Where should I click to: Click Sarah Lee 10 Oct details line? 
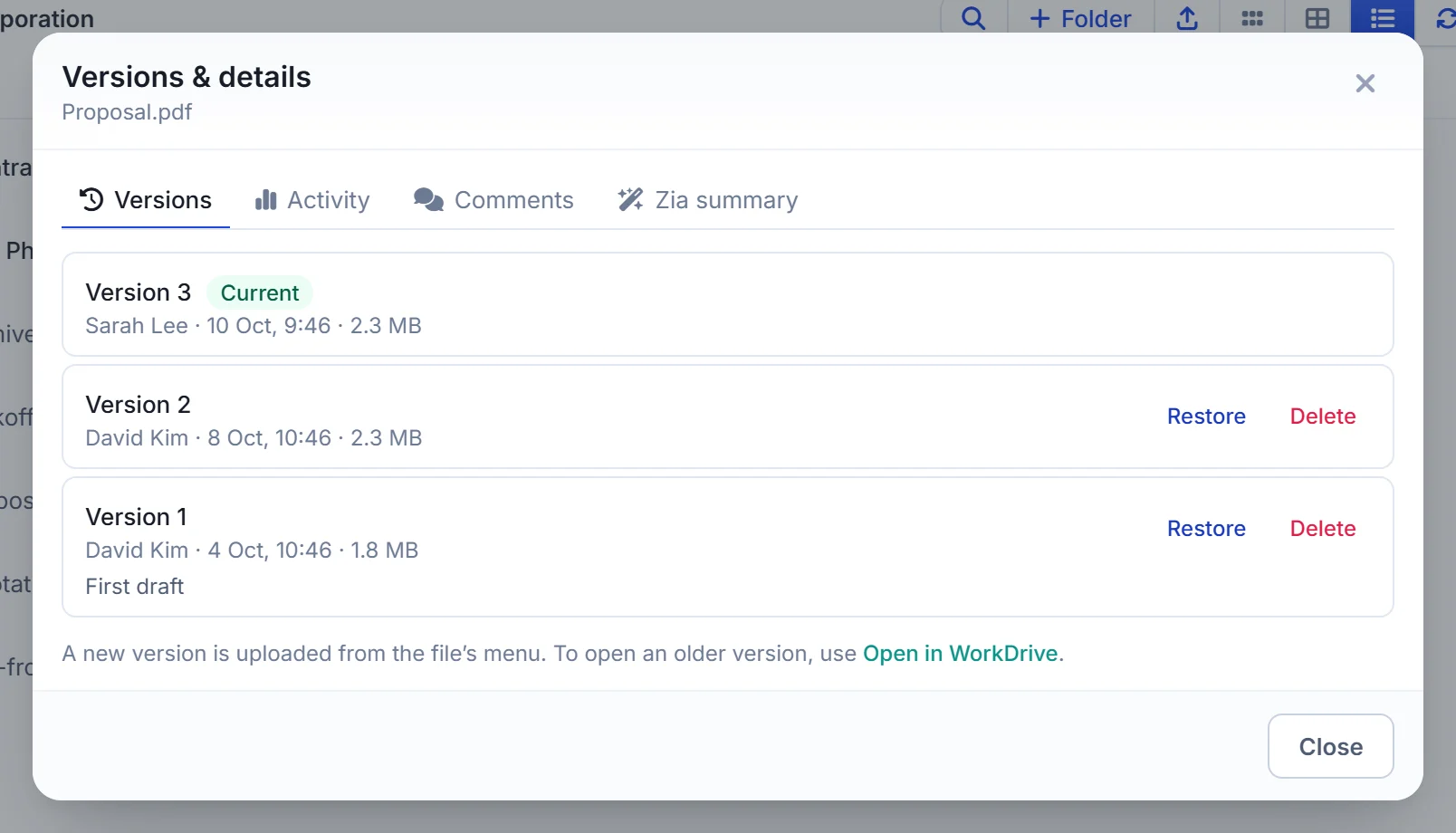[x=254, y=326]
